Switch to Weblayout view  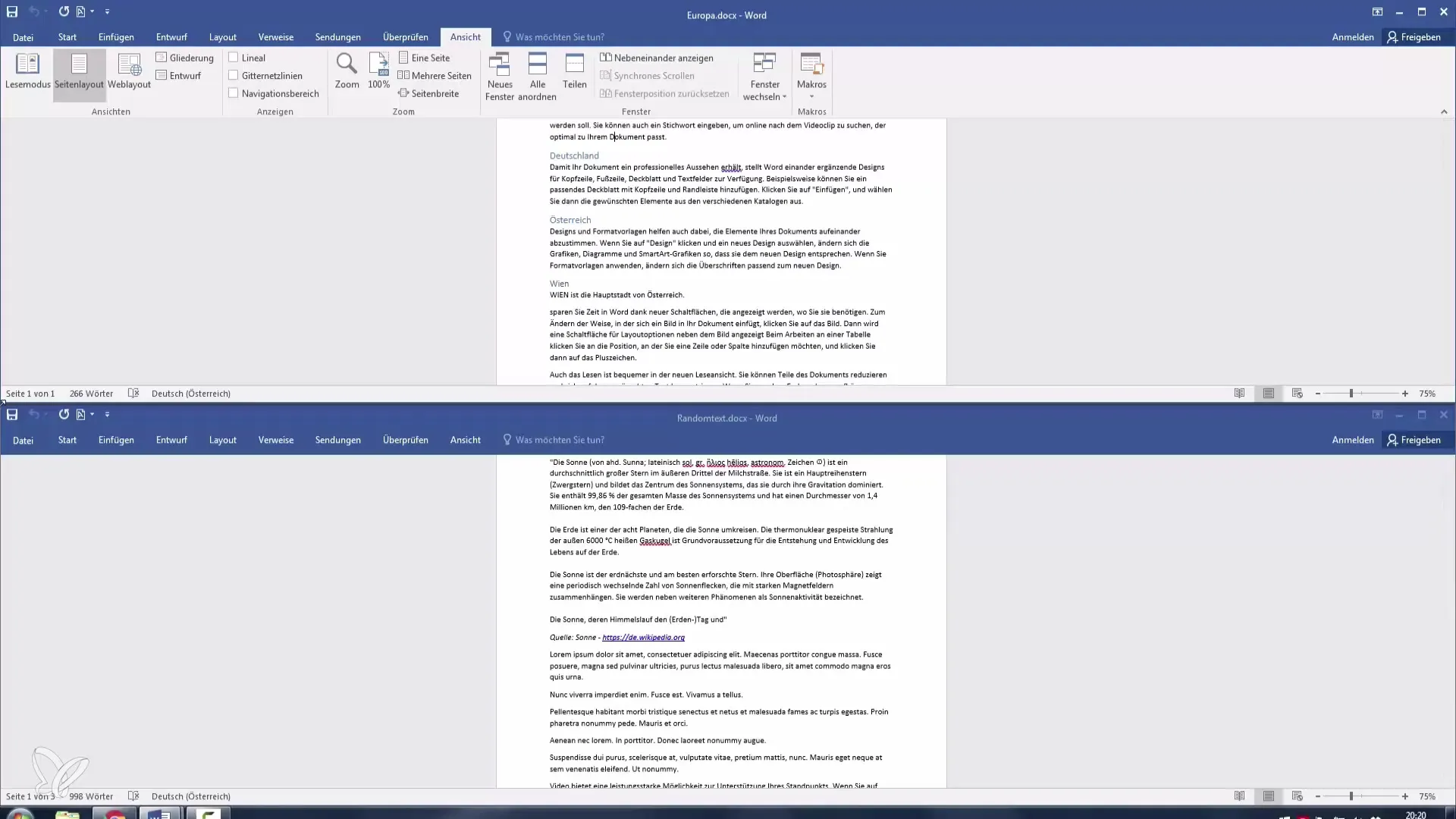pos(129,72)
